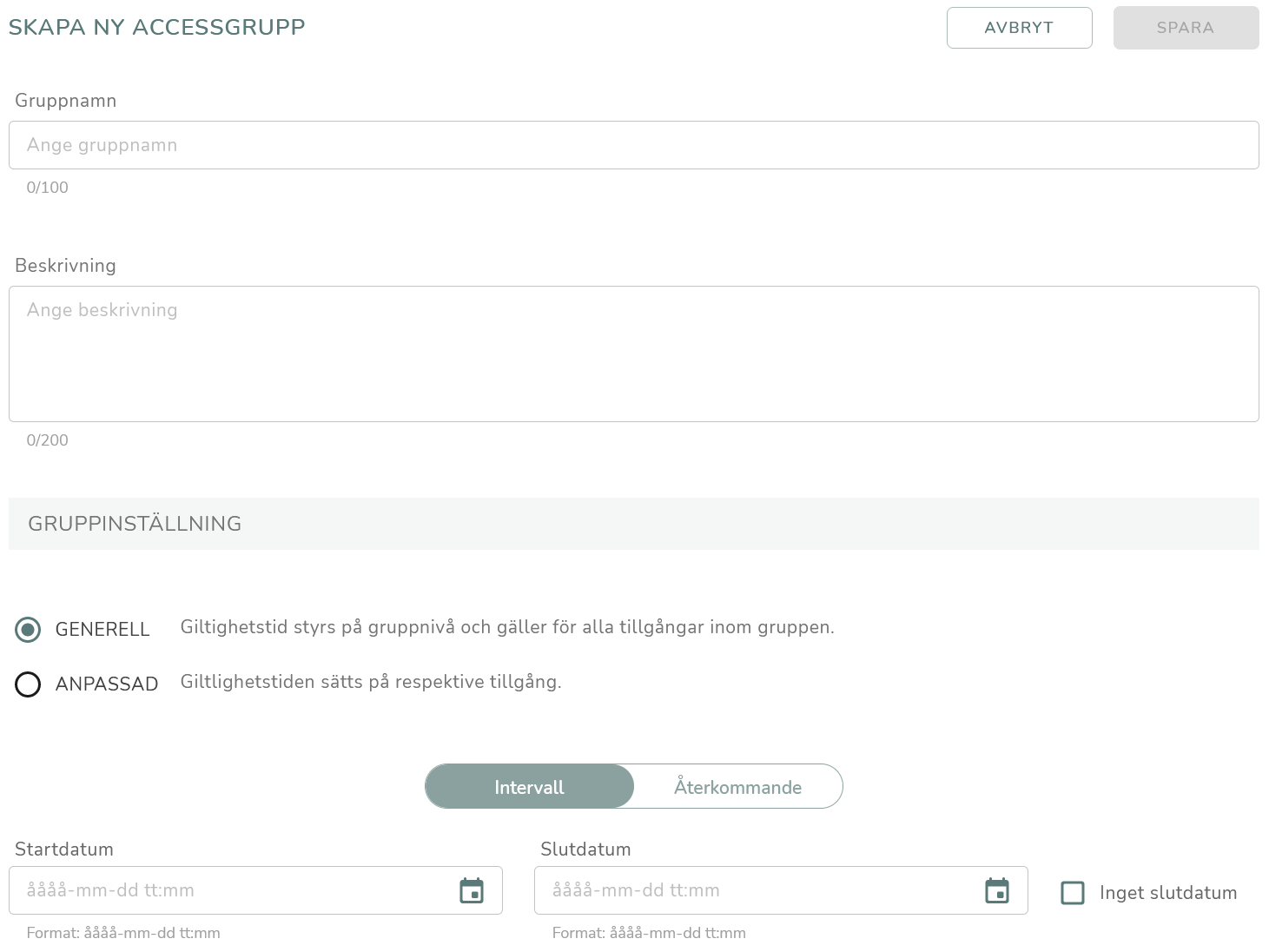This screenshot has width=1269, height=952.
Task: Open the Startdatum calendar picker icon
Action: click(x=472, y=890)
